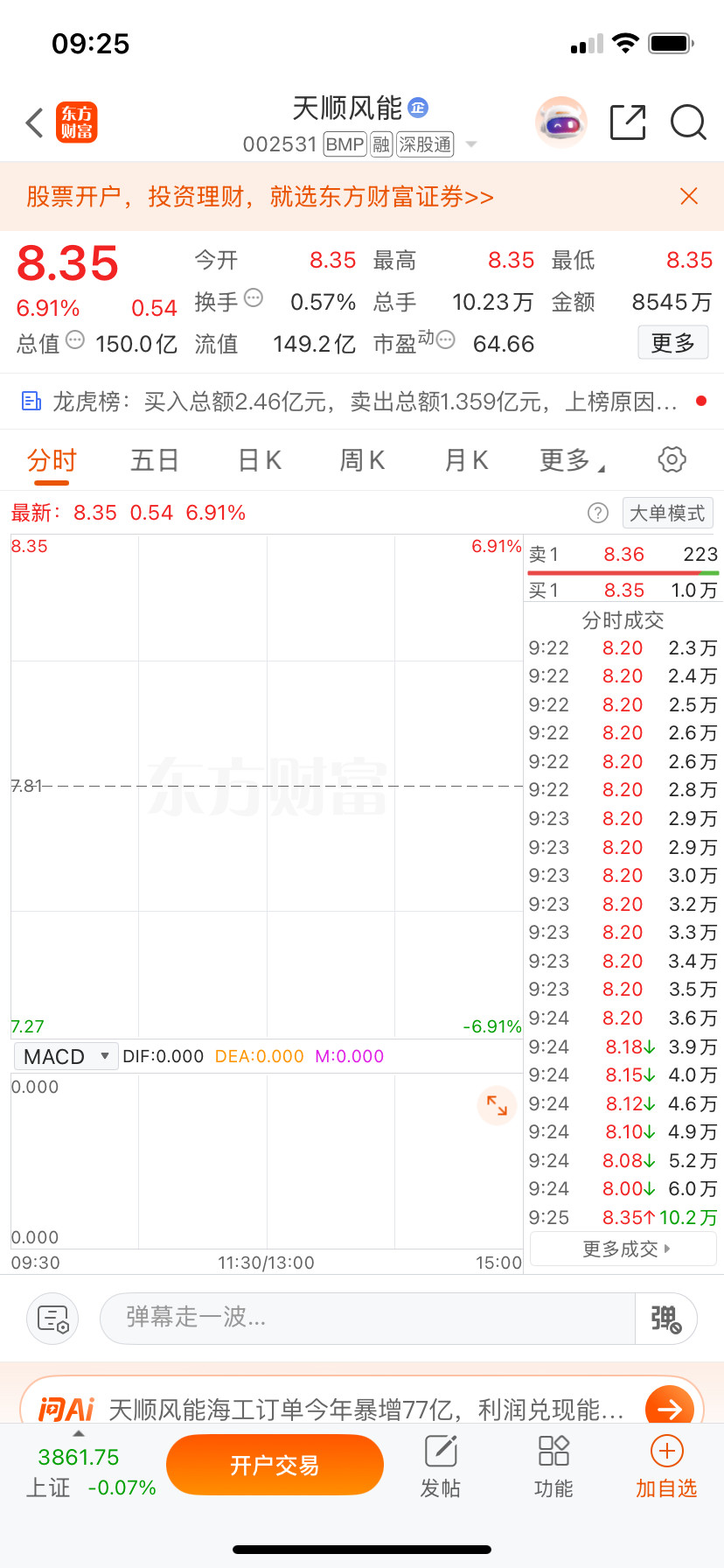The height and width of the screenshot is (1568, 724).
Task: Tap the BMP tag
Action: coord(345,144)
